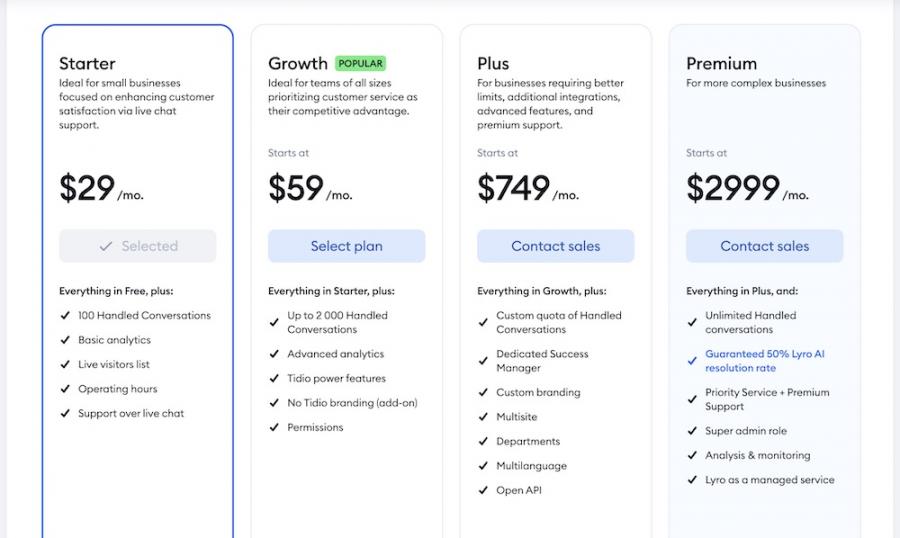Click checkmark beside 100 Handled Conversations
The height and width of the screenshot is (538, 900).
pyautogui.click(x=64, y=315)
